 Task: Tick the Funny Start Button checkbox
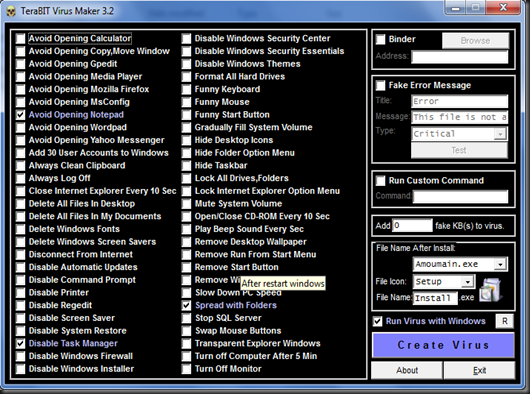point(187,115)
